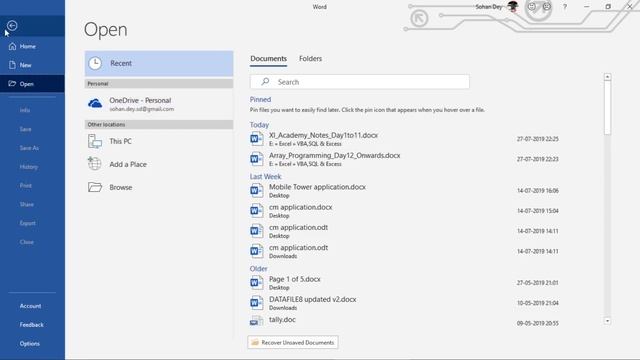The height and width of the screenshot is (360, 640).
Task: Click Word icon beside Mobile Tower application
Action: [x=256, y=191]
